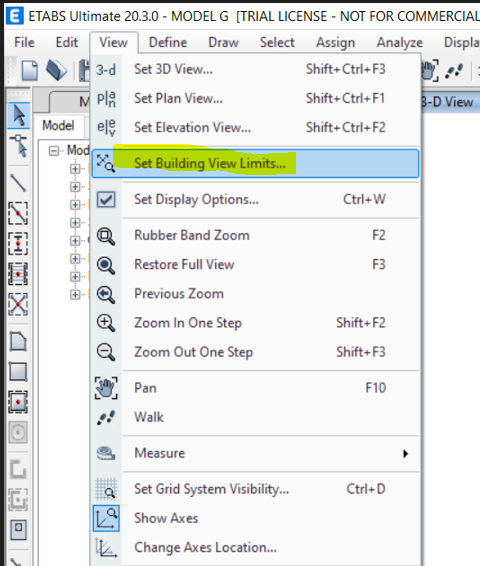The height and width of the screenshot is (566, 480).
Task: Choose Previous Zoom entry
Action: click(256, 294)
